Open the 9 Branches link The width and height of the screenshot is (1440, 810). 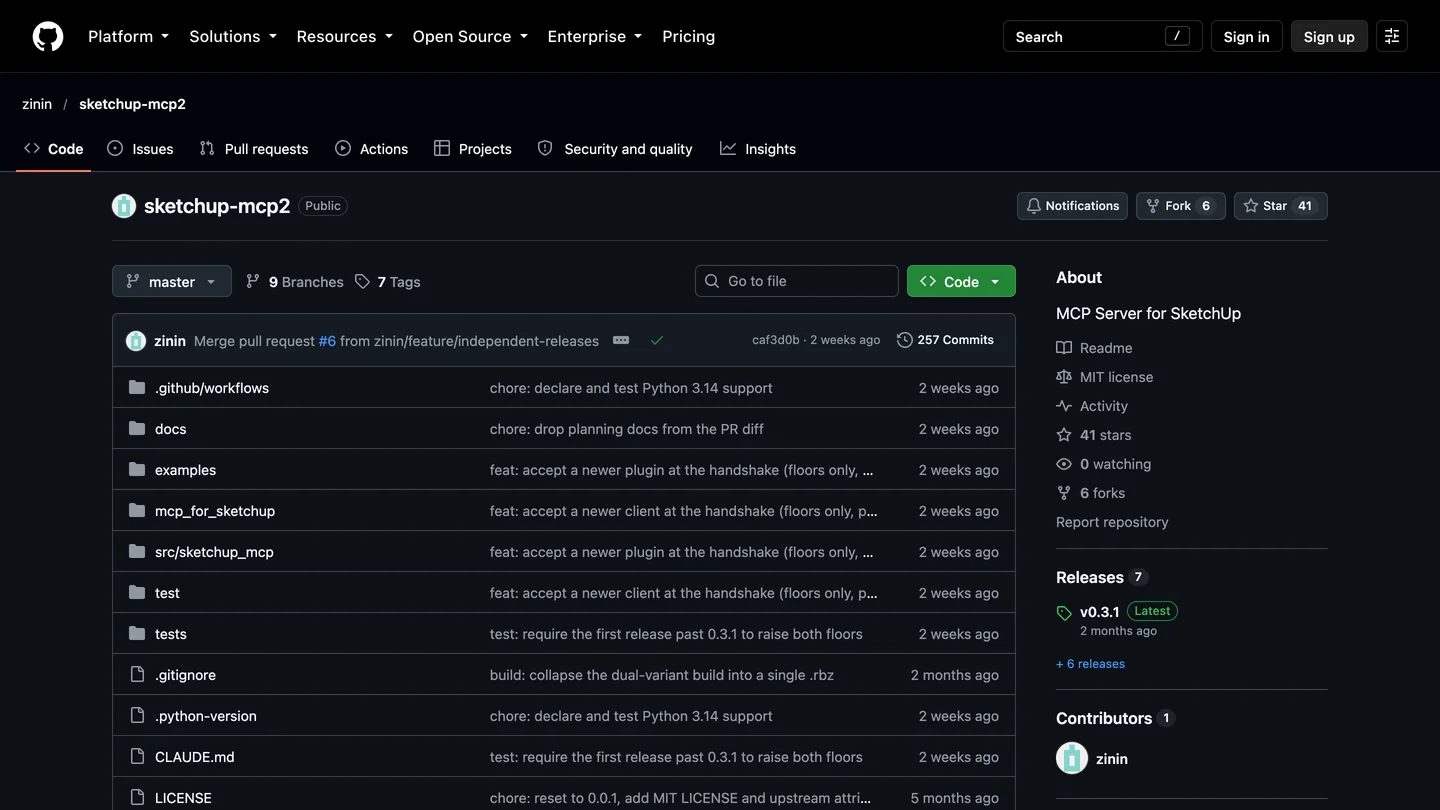click(294, 282)
